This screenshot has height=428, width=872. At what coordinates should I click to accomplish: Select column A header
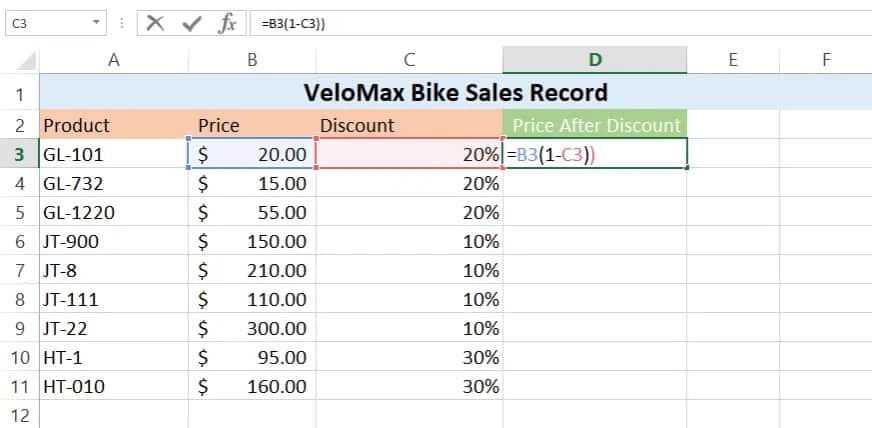tap(114, 60)
